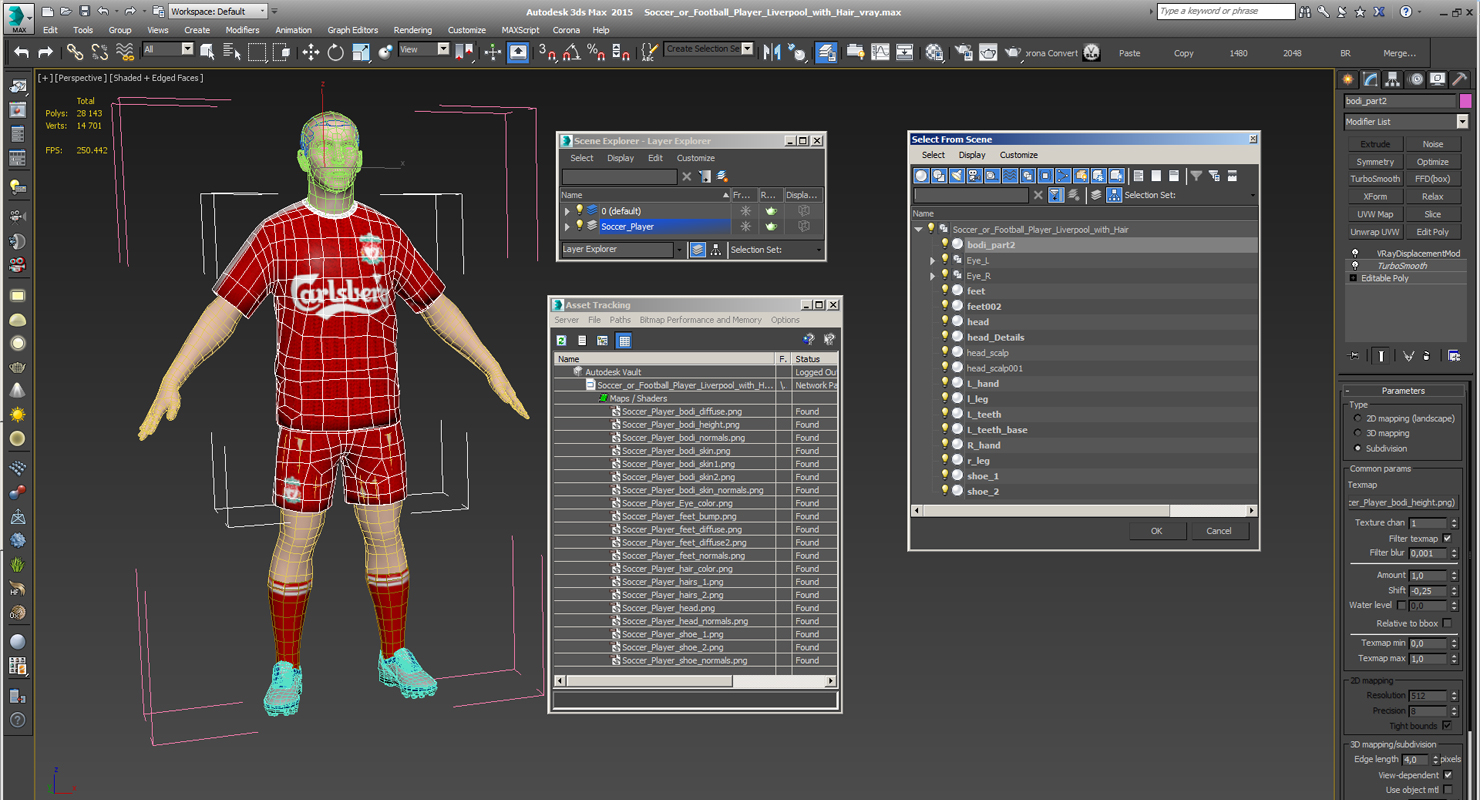Select the 3D mapping radio button

[x=1357, y=433]
